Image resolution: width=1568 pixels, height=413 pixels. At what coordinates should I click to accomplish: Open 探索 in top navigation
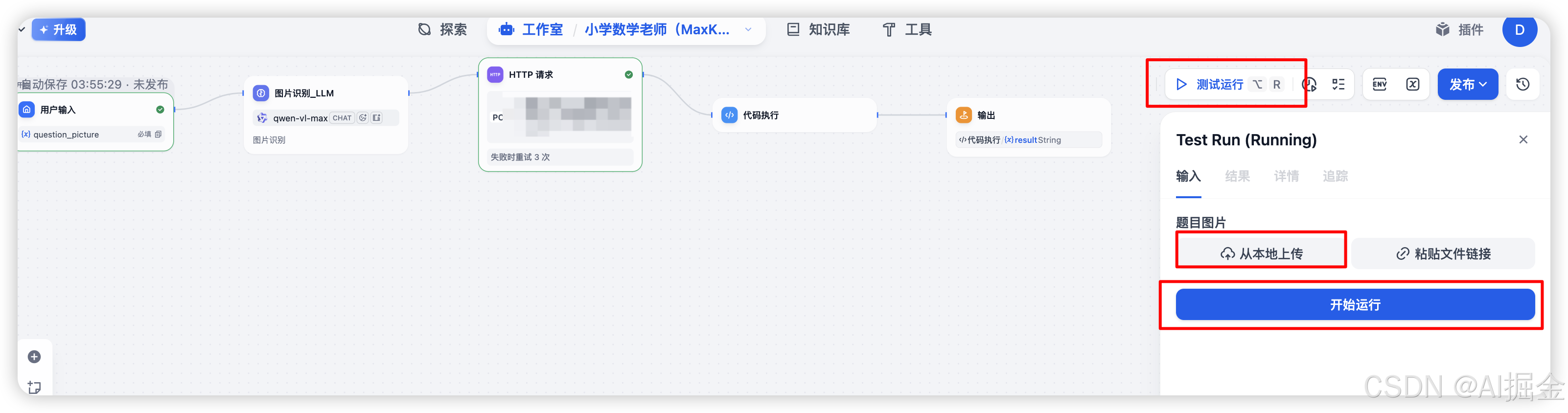[442, 29]
